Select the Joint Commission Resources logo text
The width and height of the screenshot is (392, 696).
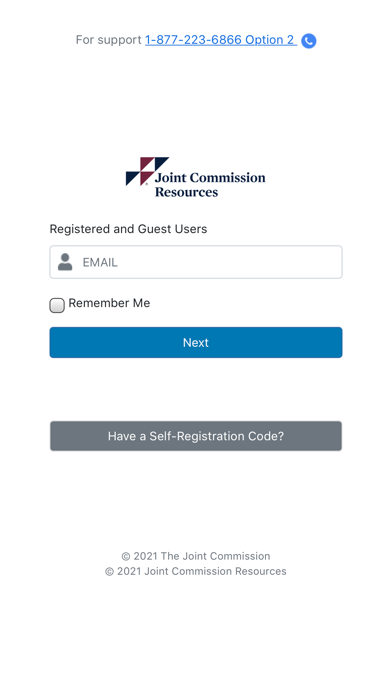tap(210, 185)
